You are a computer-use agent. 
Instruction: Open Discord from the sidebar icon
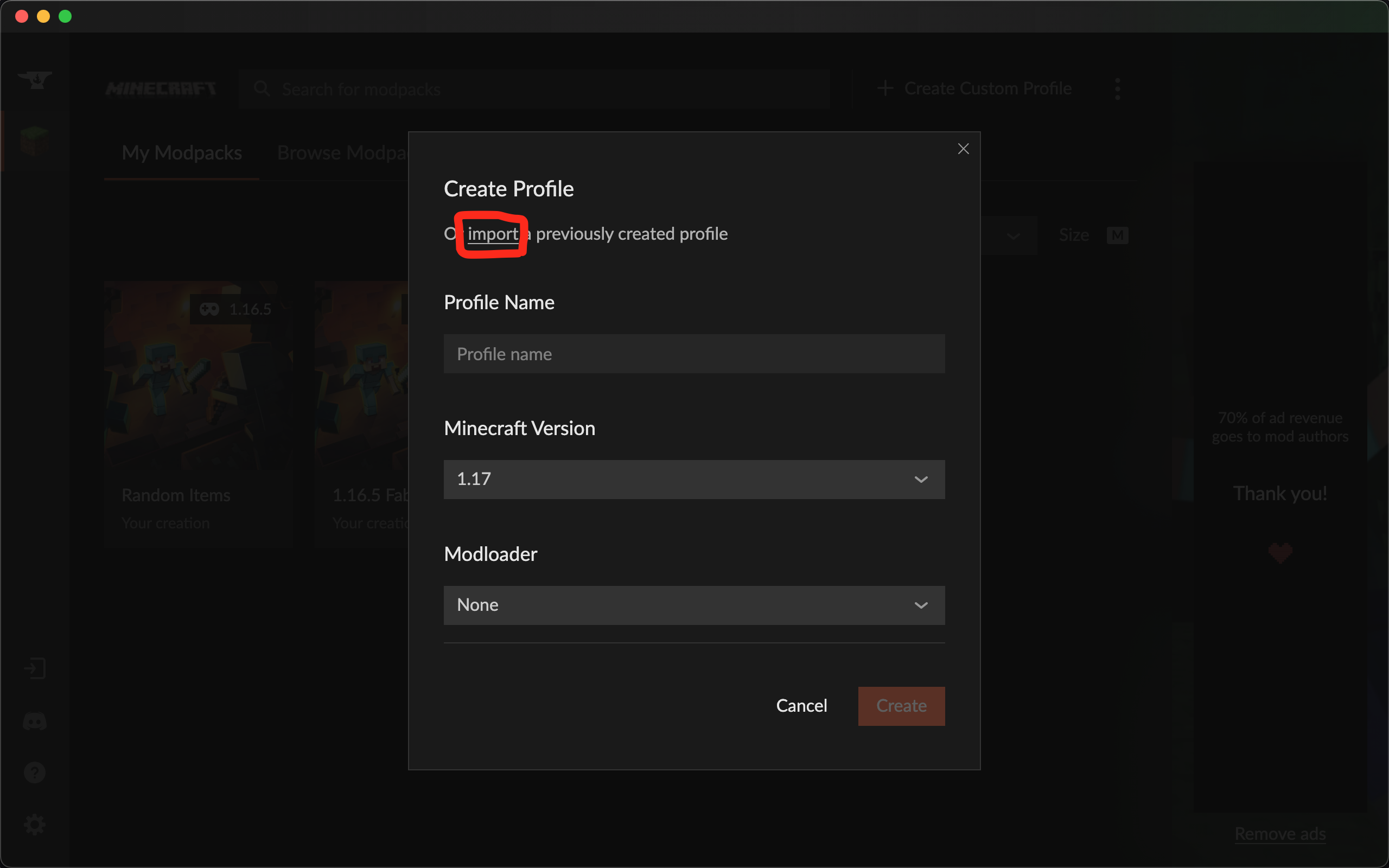click(35, 722)
